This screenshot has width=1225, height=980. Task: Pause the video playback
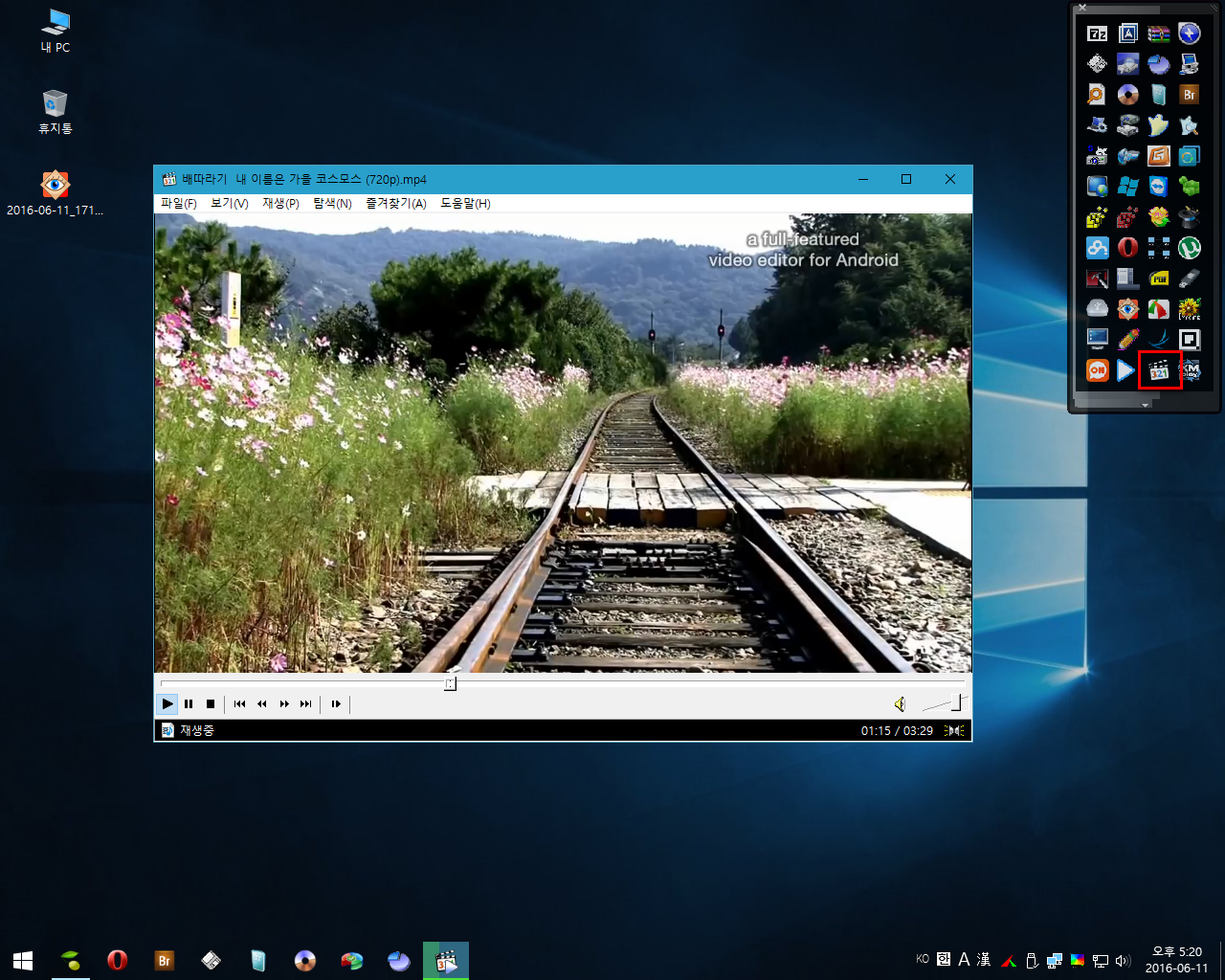[x=189, y=704]
